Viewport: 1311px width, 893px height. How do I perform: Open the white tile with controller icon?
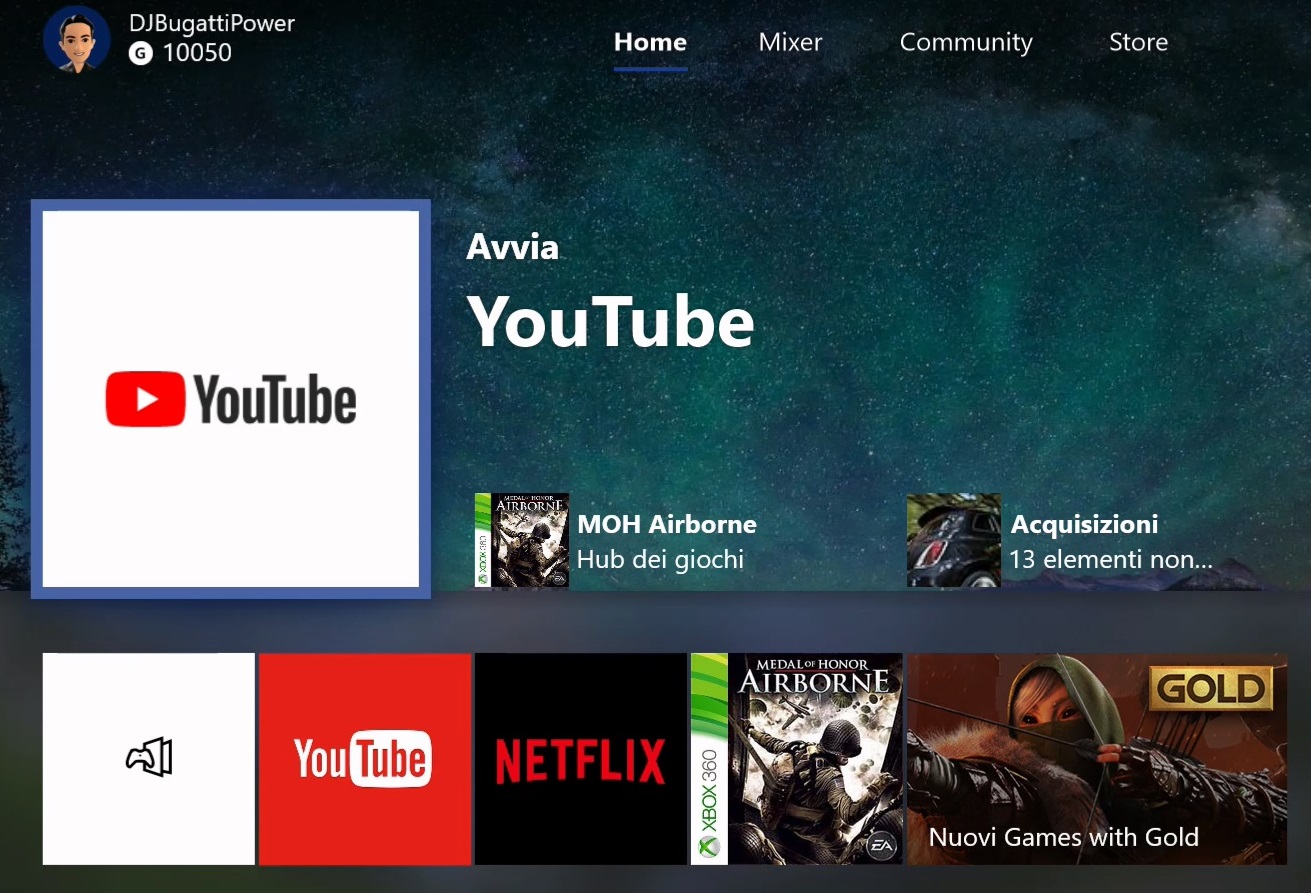(x=149, y=758)
